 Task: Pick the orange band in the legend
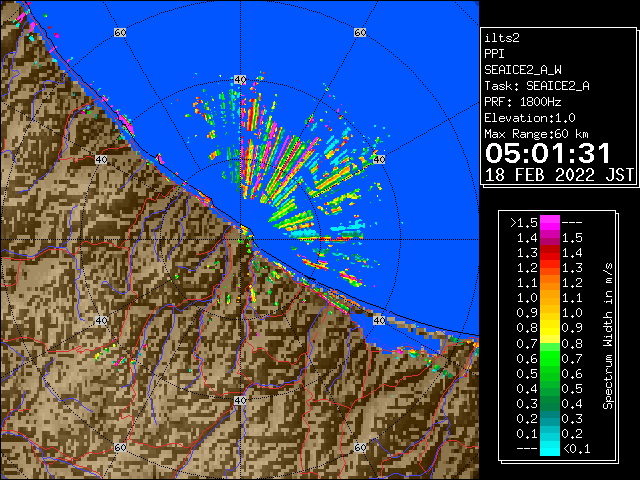[x=550, y=283]
